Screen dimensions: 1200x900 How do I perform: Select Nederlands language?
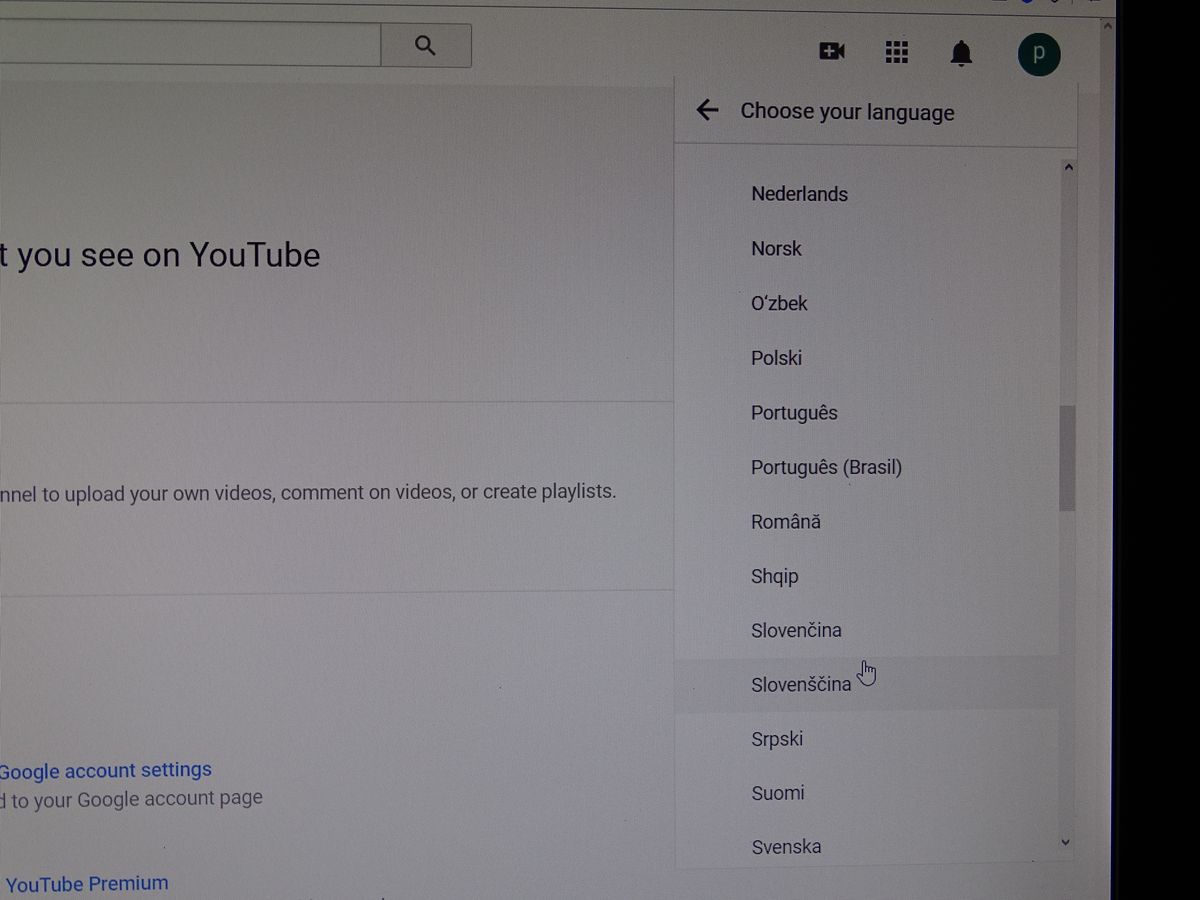pyautogui.click(x=799, y=194)
